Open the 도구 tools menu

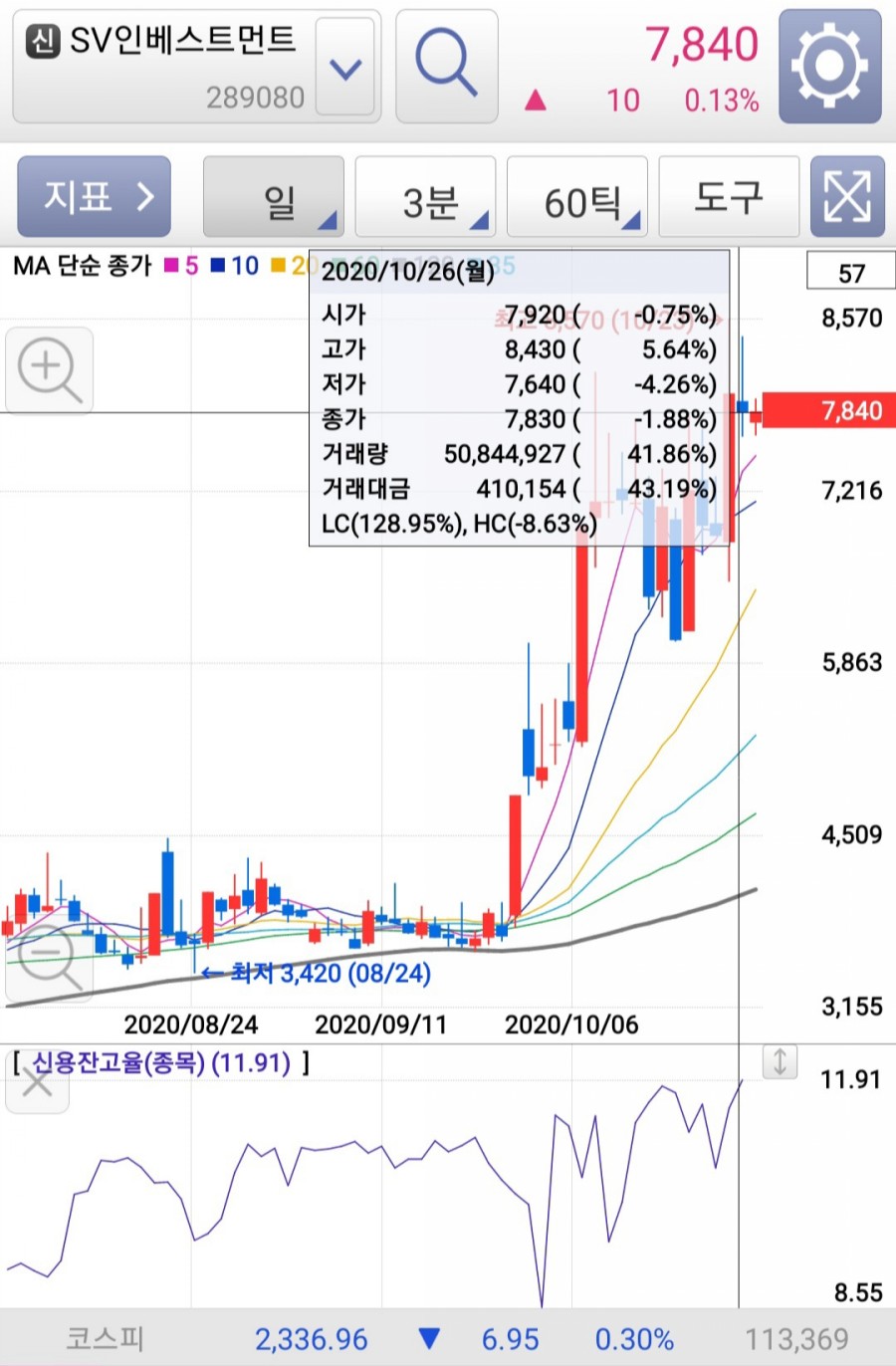point(729,196)
